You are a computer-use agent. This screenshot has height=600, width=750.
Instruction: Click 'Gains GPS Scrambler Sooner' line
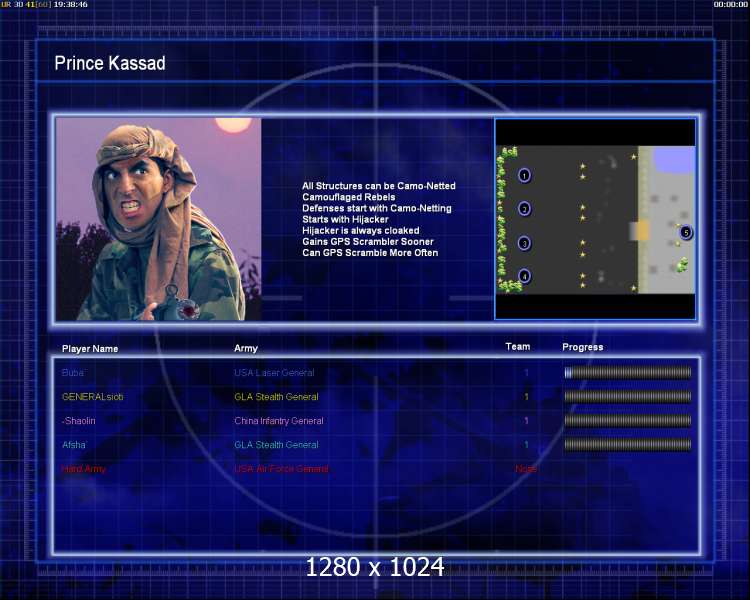tap(368, 242)
